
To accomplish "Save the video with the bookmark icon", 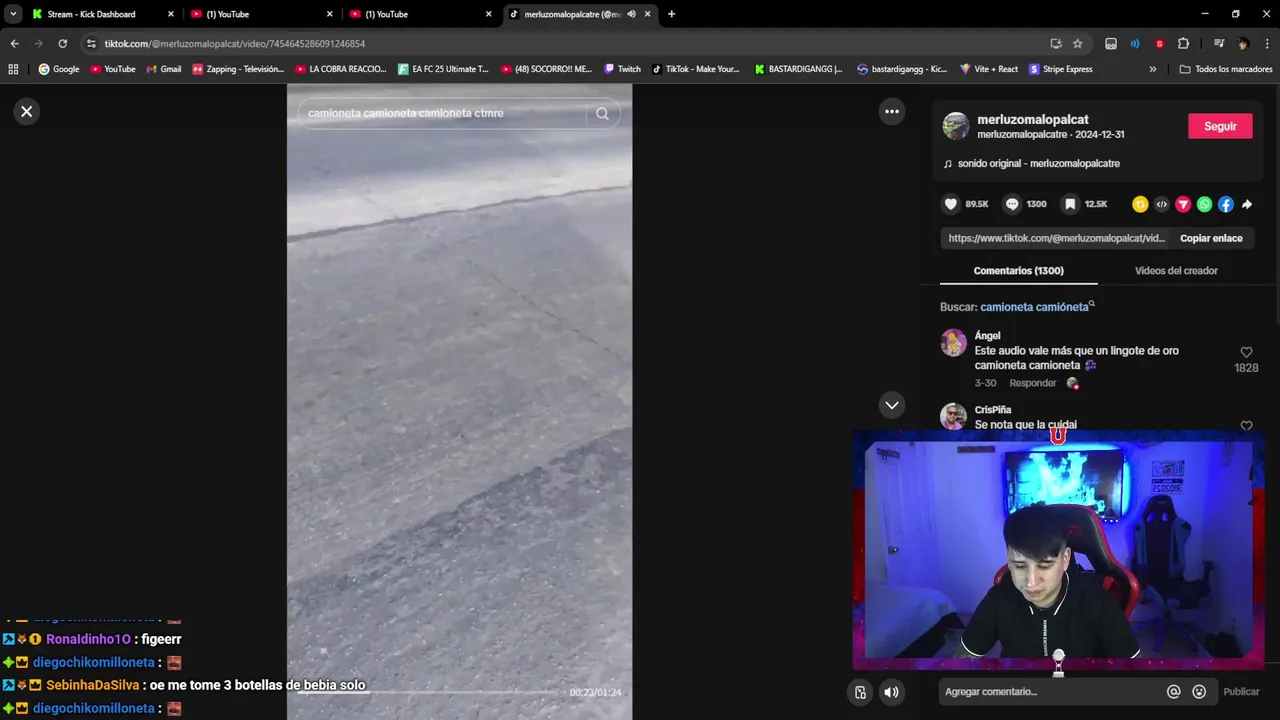I will 1070,204.
